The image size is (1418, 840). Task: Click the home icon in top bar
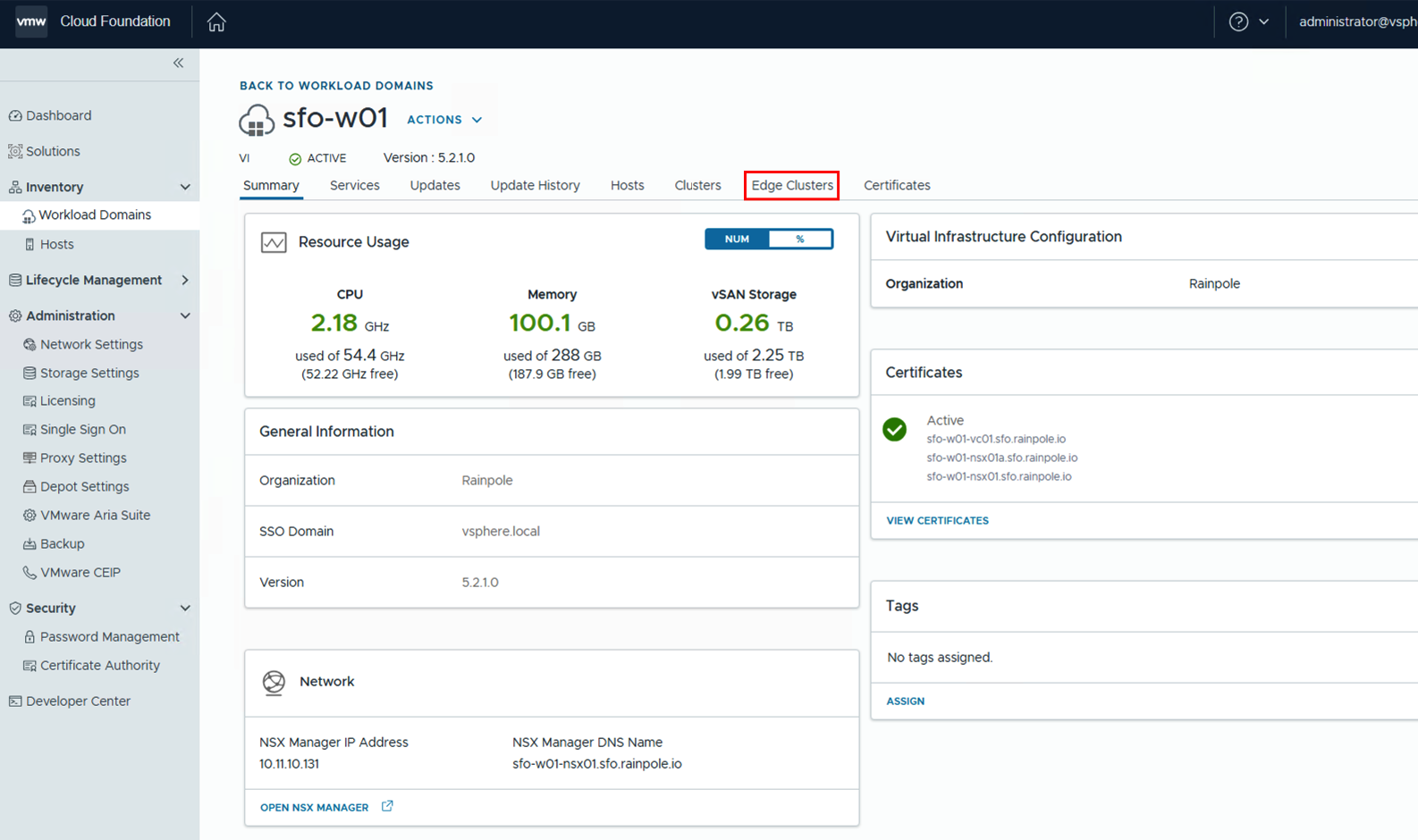(x=216, y=22)
